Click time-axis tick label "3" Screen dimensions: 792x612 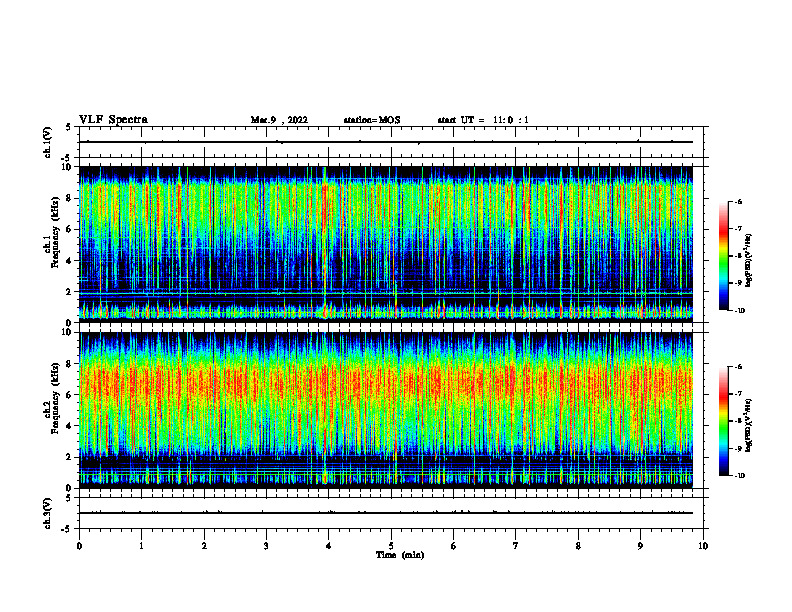(266, 546)
